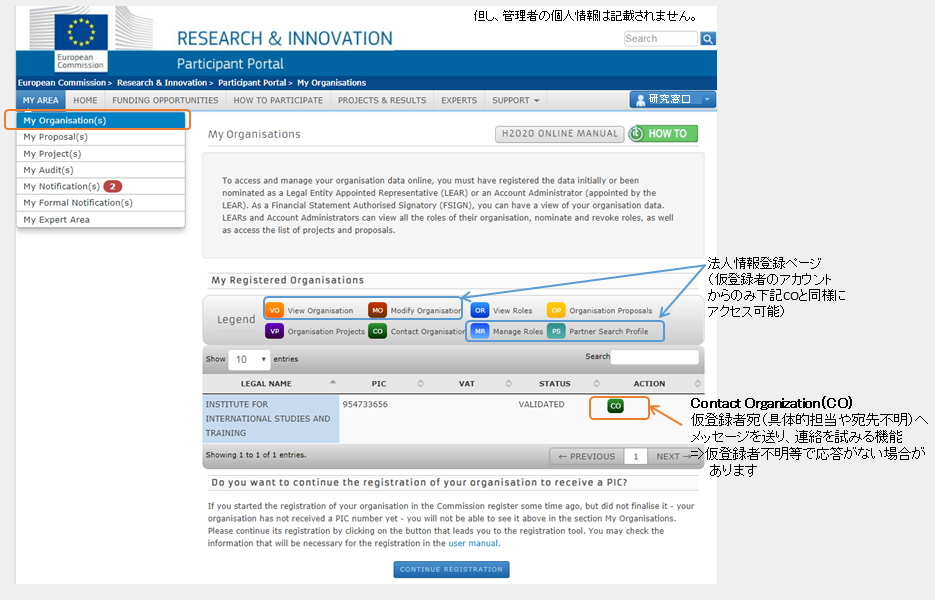Sort table by LEGAL NAME column arrow
The width and height of the screenshot is (935, 600).
pyautogui.click(x=333, y=382)
